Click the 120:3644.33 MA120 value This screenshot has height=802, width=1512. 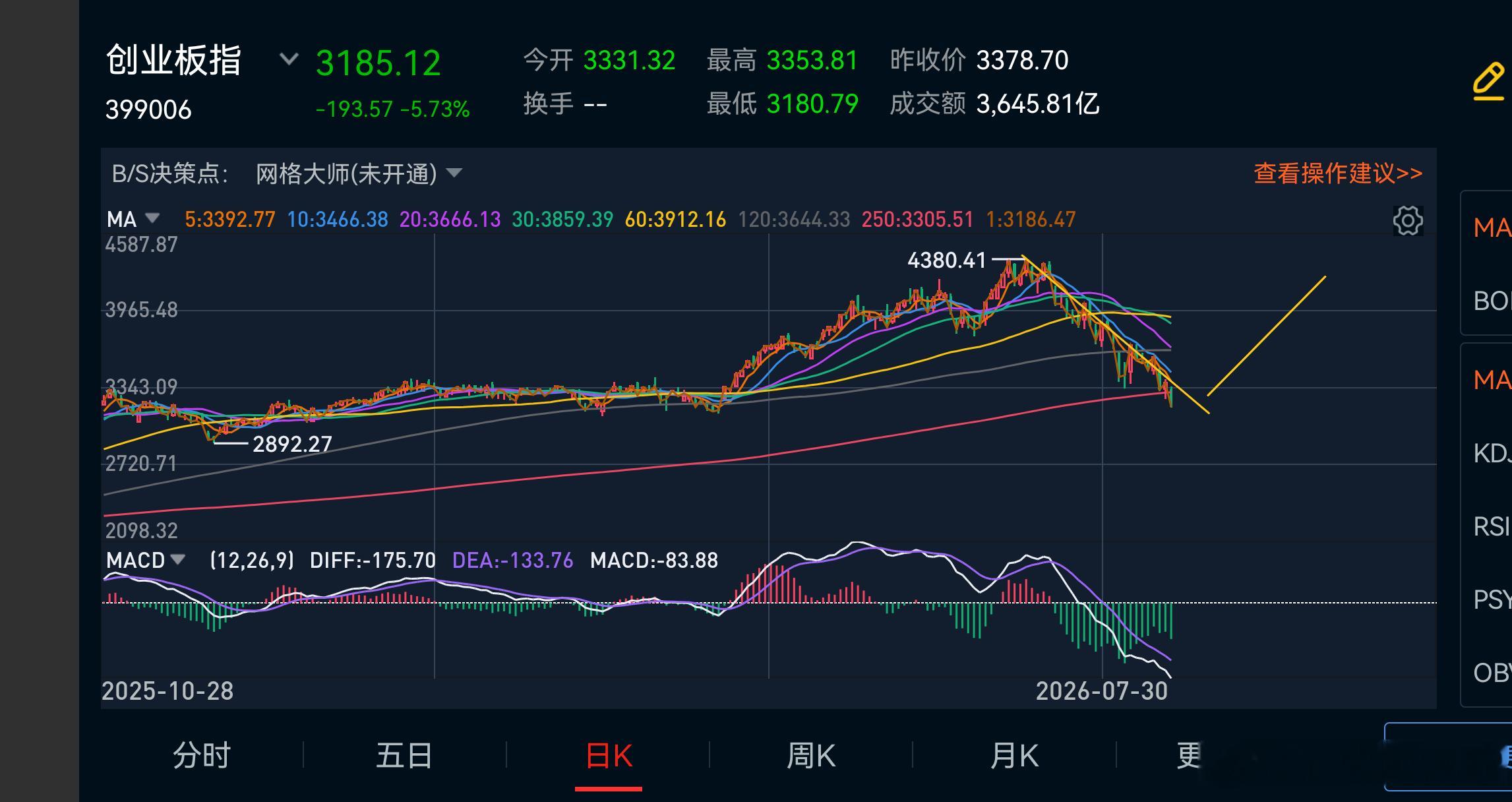(x=794, y=219)
